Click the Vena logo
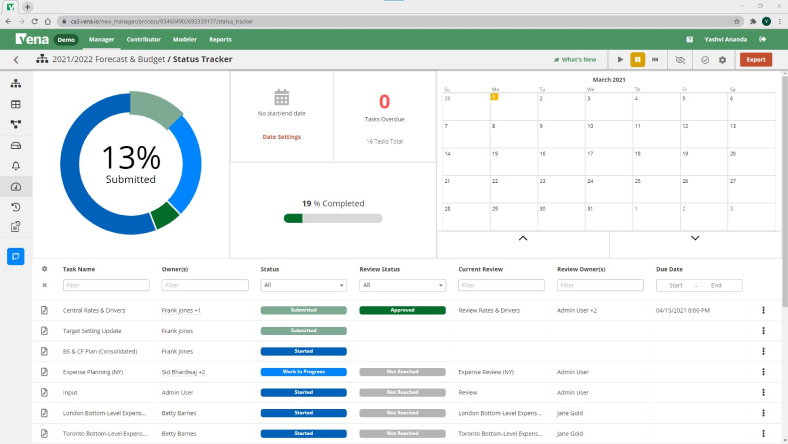Viewport: 788px width, 444px height. coord(32,39)
